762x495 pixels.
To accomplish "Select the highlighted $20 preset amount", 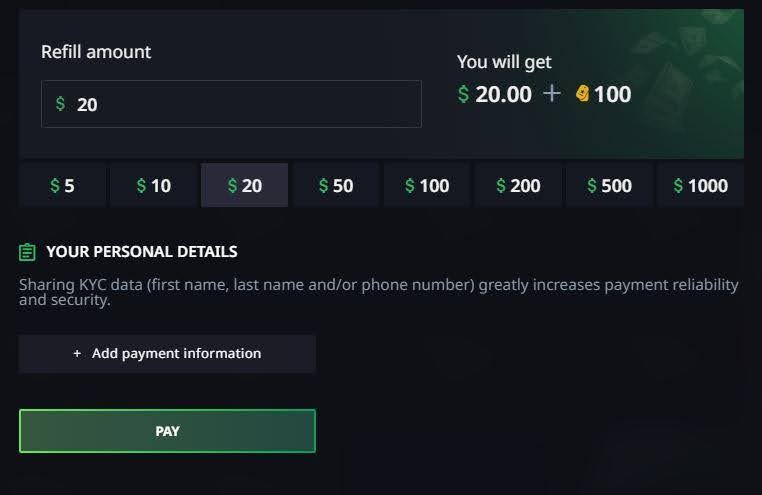I will coord(244,185).
